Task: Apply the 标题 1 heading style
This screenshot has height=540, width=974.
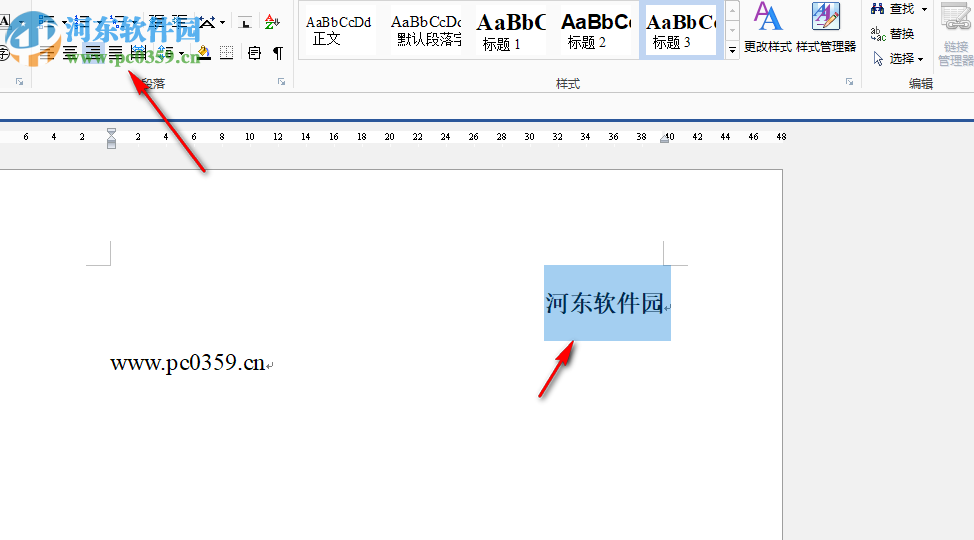Action: [511, 30]
